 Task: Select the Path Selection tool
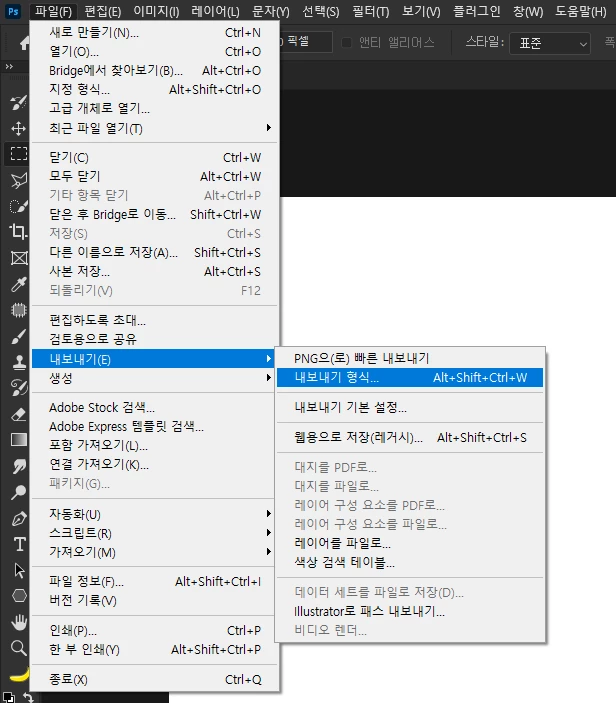18,570
